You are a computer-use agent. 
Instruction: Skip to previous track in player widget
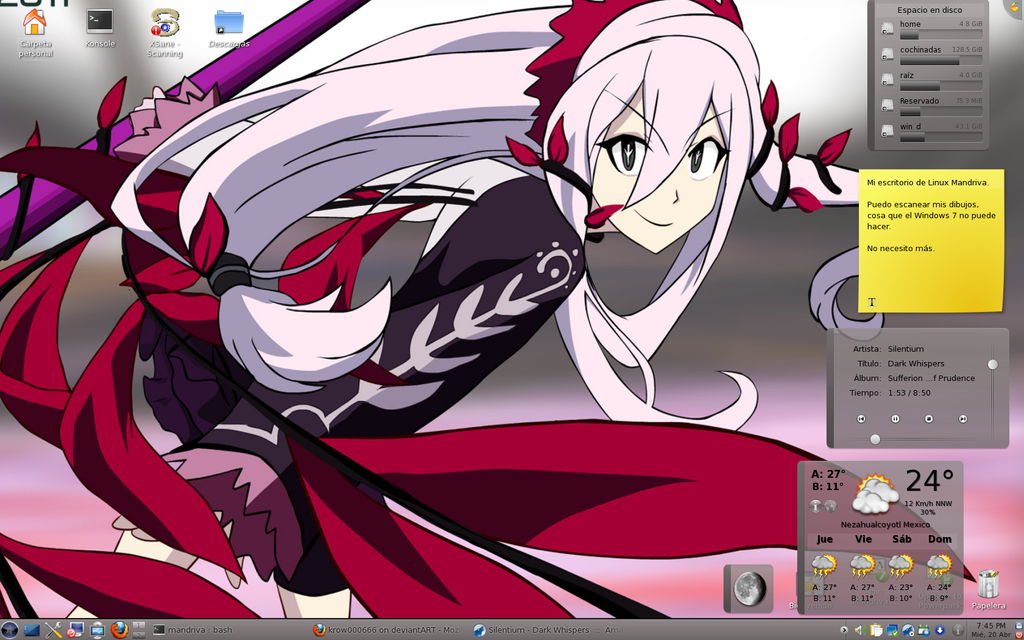click(861, 419)
